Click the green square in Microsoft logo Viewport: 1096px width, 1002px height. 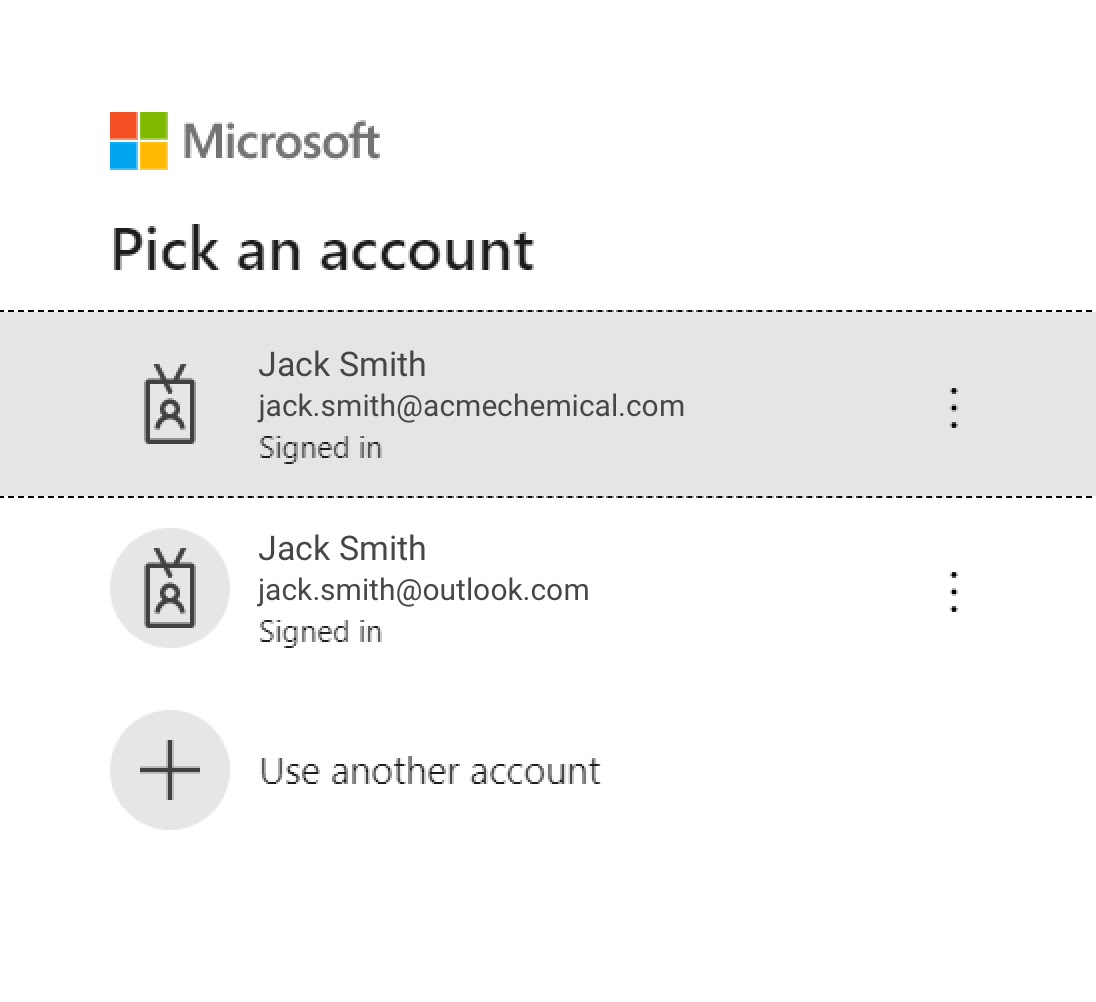click(x=154, y=126)
